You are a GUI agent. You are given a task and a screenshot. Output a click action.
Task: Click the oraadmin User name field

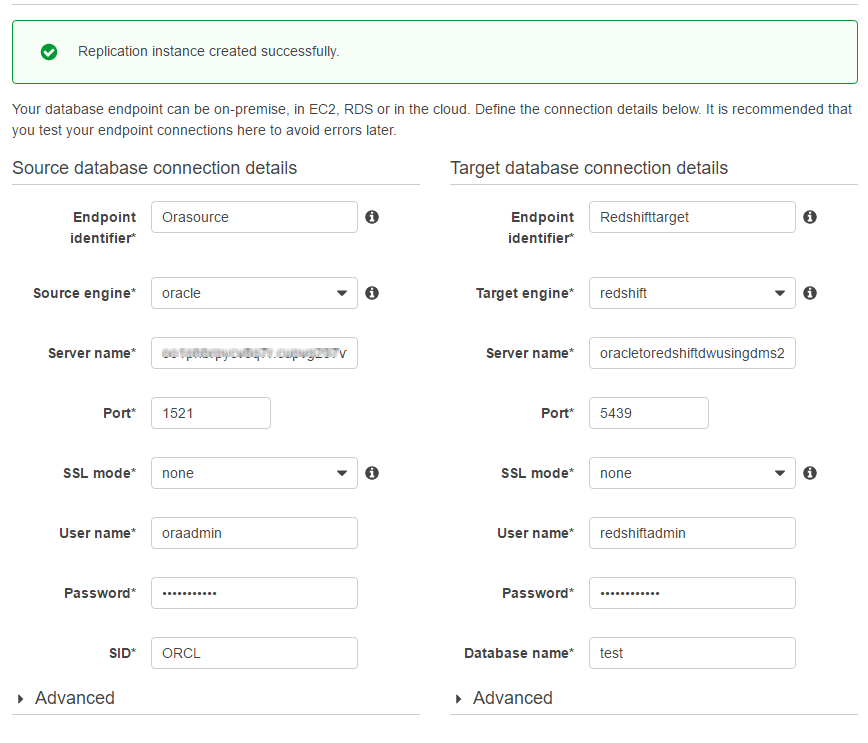coord(254,533)
